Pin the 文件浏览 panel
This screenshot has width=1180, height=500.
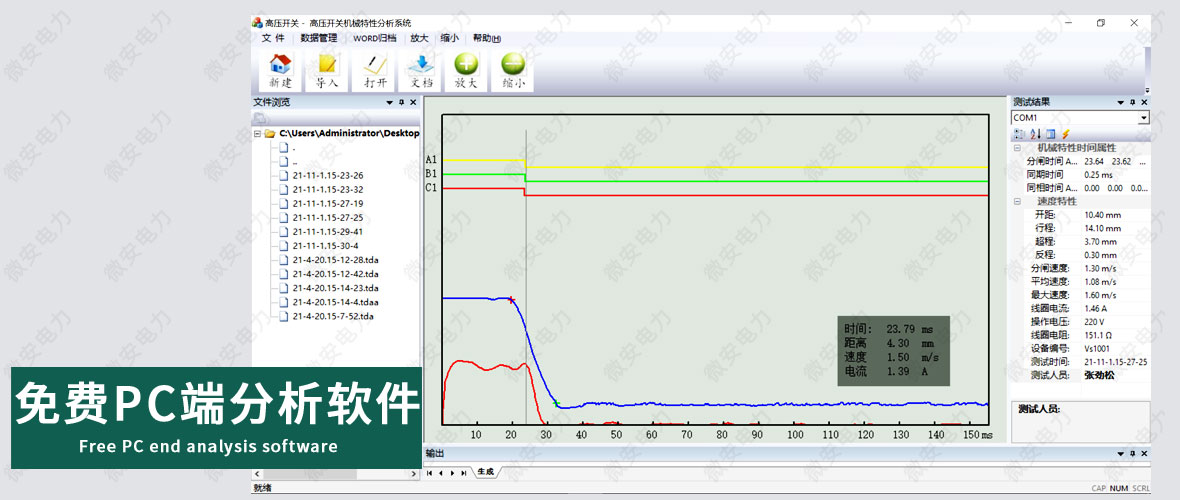[402, 102]
